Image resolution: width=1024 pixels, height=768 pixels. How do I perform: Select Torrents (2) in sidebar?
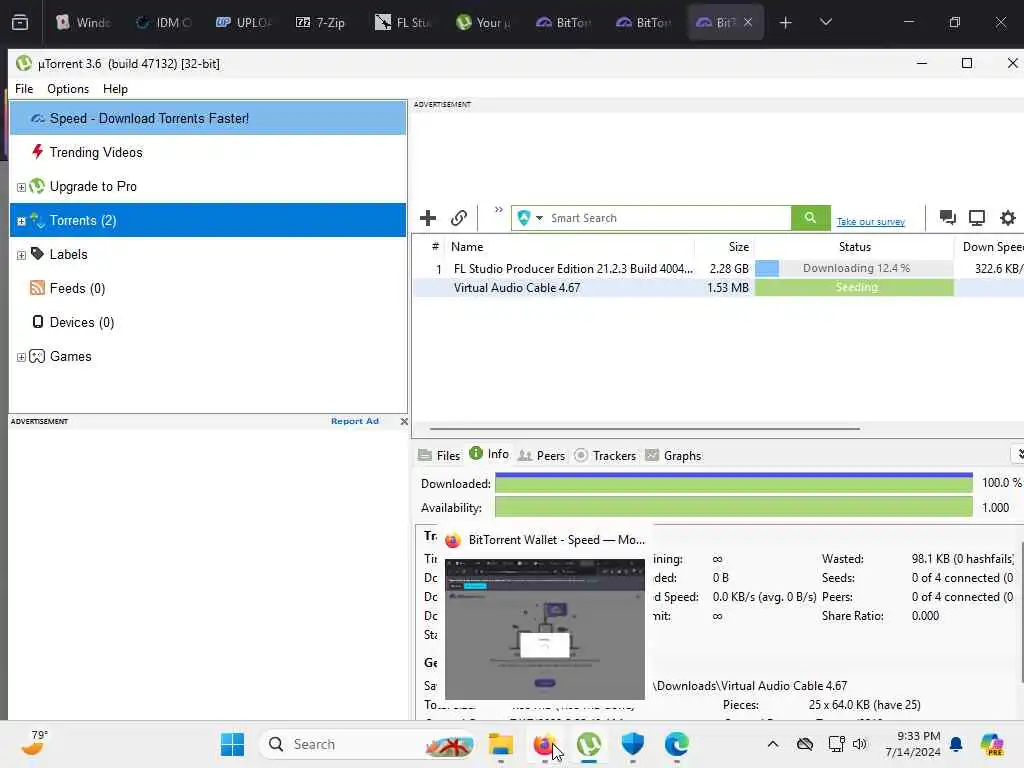click(x=208, y=220)
